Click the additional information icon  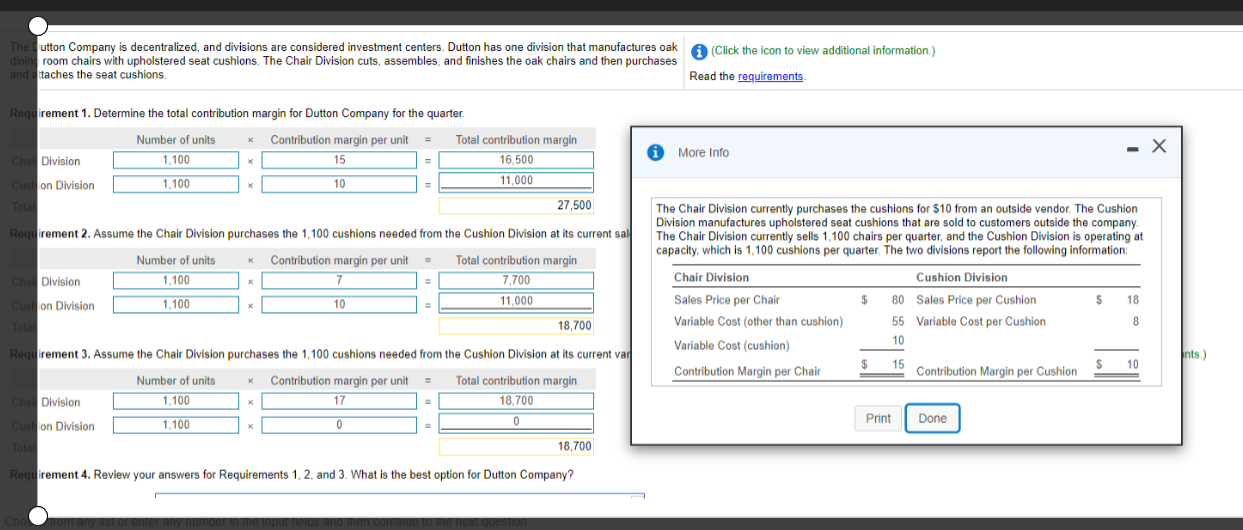click(700, 51)
